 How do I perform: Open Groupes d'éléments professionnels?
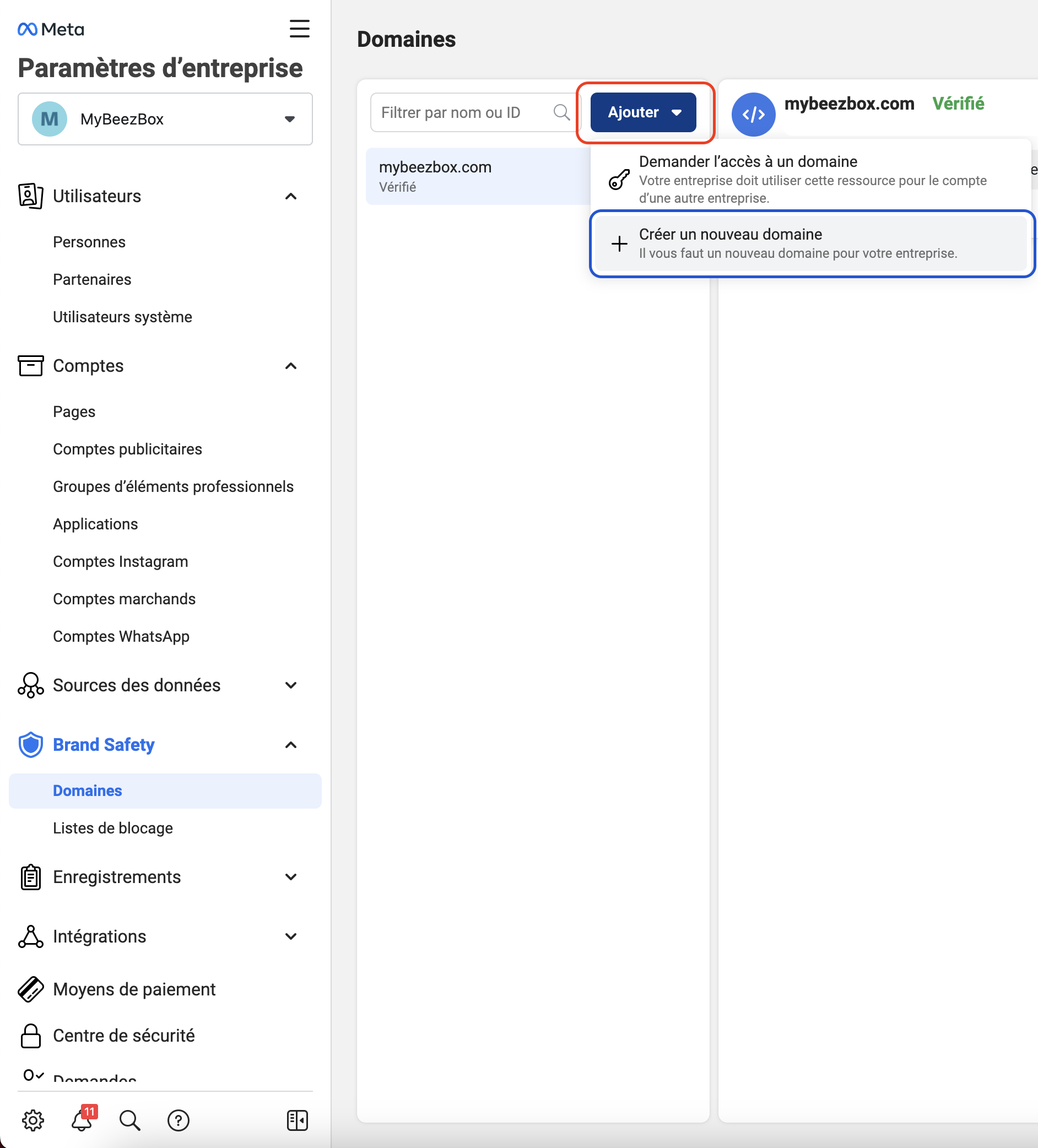coord(173,487)
